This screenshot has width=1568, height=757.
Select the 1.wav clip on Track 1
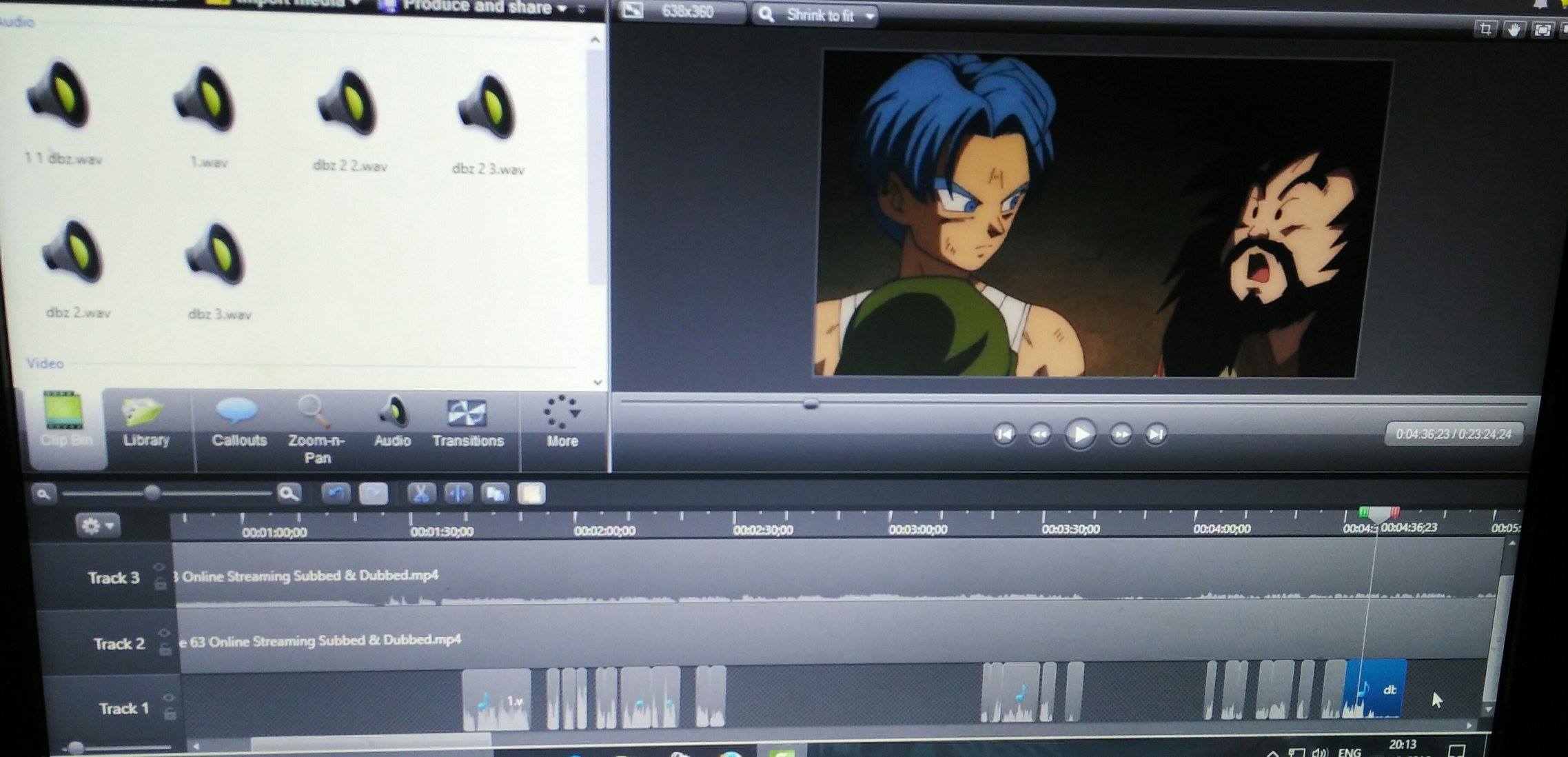(x=496, y=699)
